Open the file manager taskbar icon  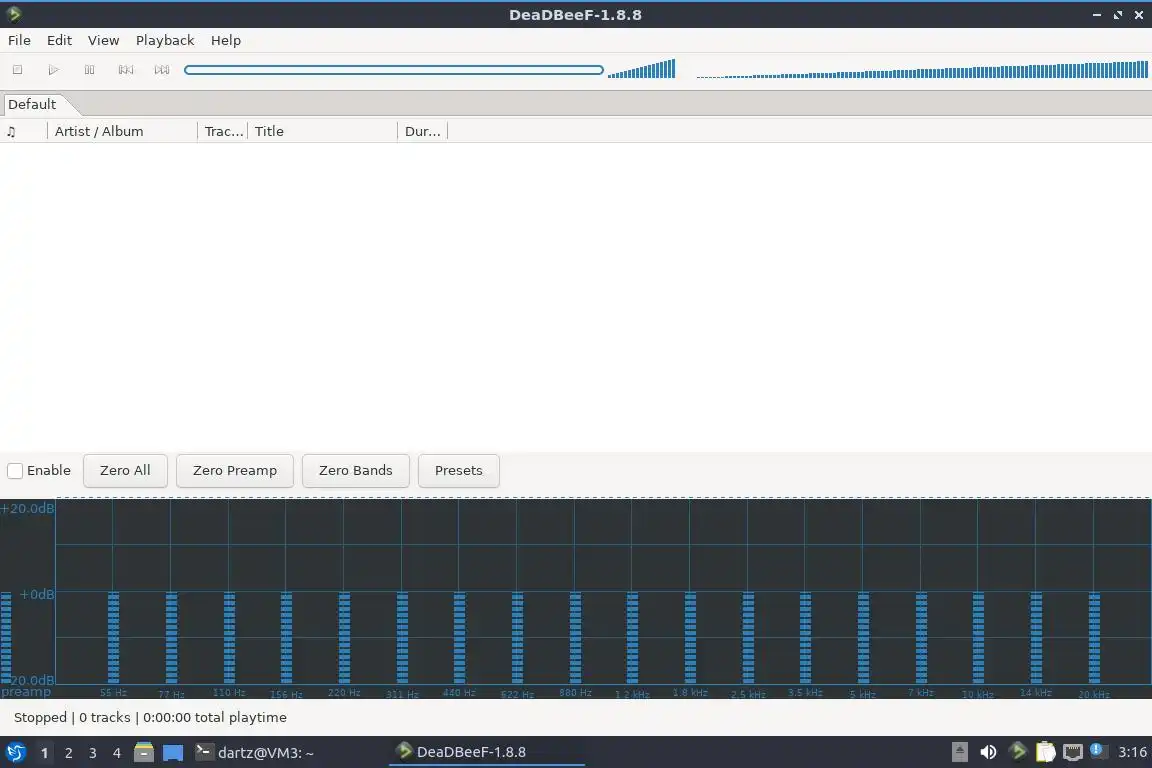[x=144, y=753]
